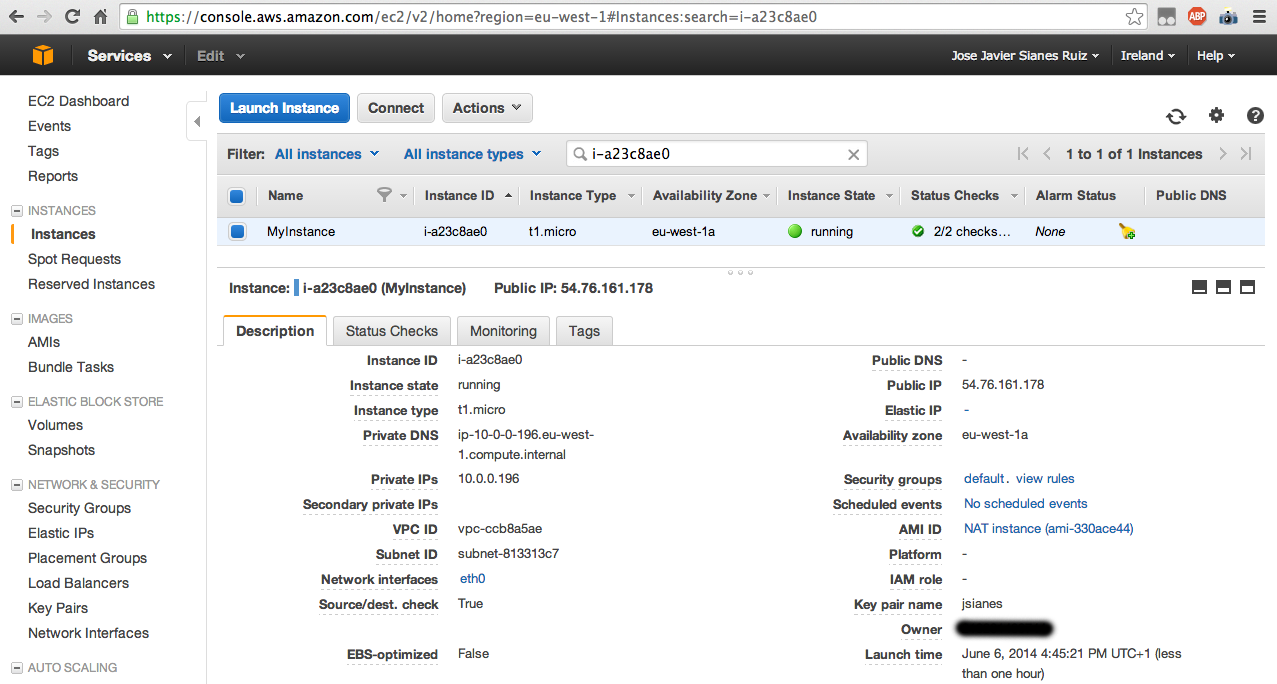Open the Adblock Plus extension icon
The height and width of the screenshot is (684, 1277).
coord(1197,17)
